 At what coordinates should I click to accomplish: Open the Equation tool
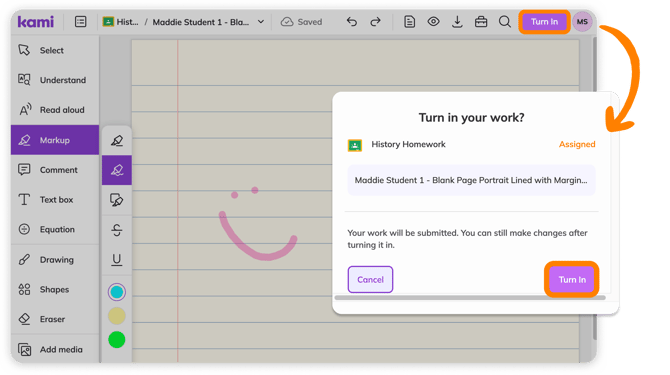tap(55, 229)
